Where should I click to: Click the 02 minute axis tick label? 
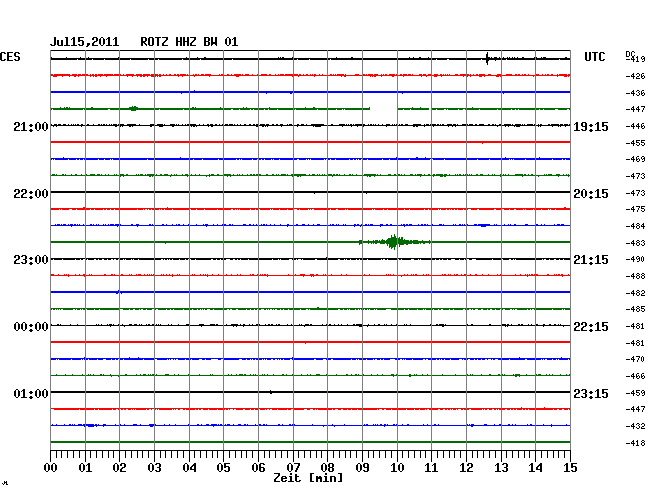(x=119, y=468)
